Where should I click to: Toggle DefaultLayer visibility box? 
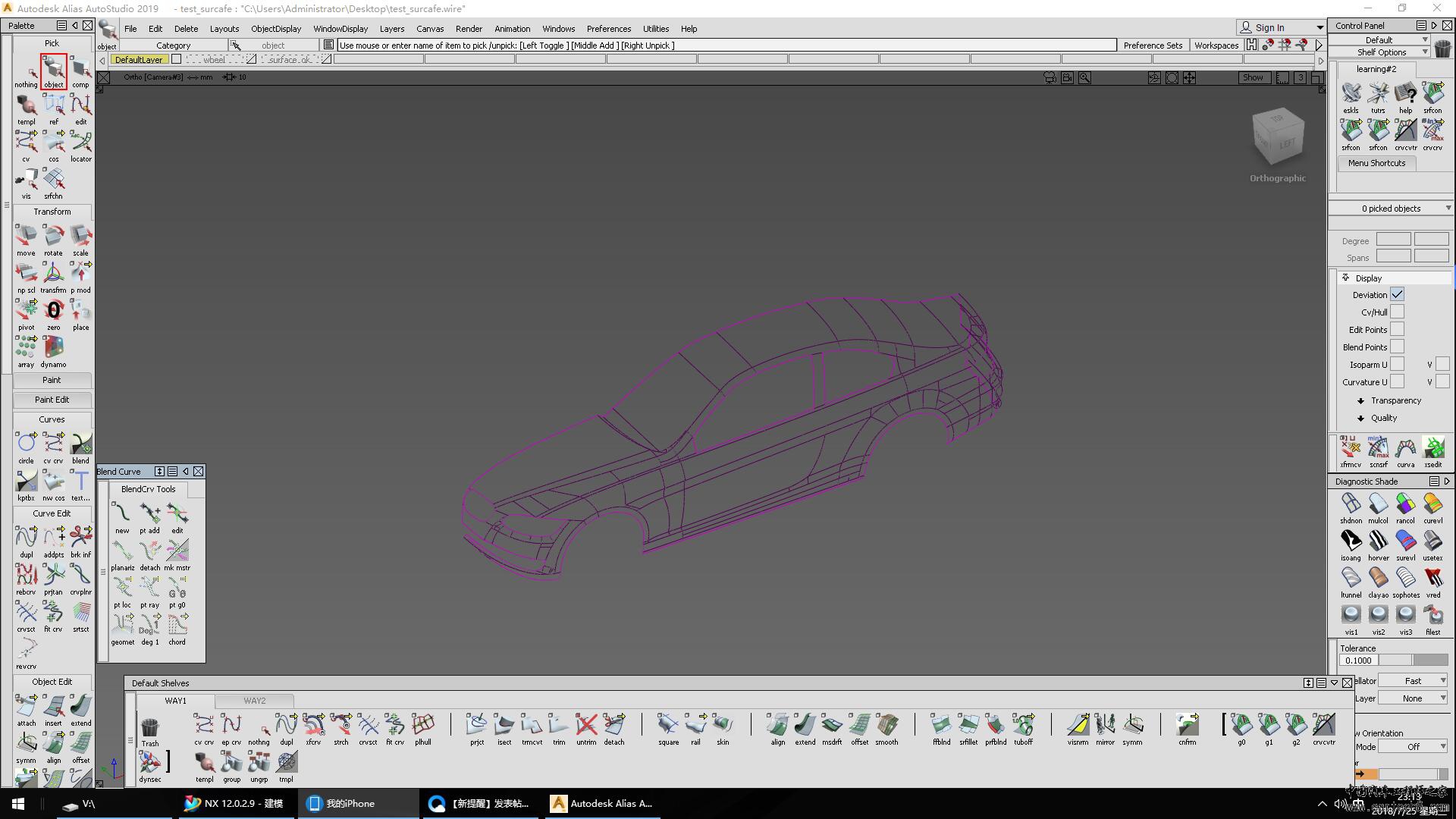click(x=176, y=59)
